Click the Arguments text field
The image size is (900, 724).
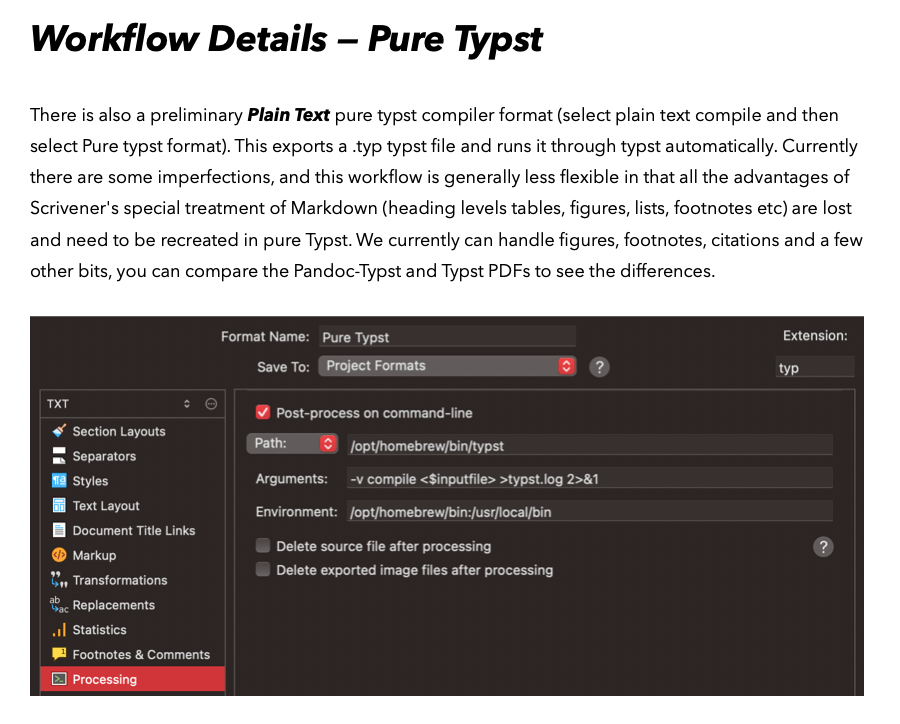pos(588,479)
